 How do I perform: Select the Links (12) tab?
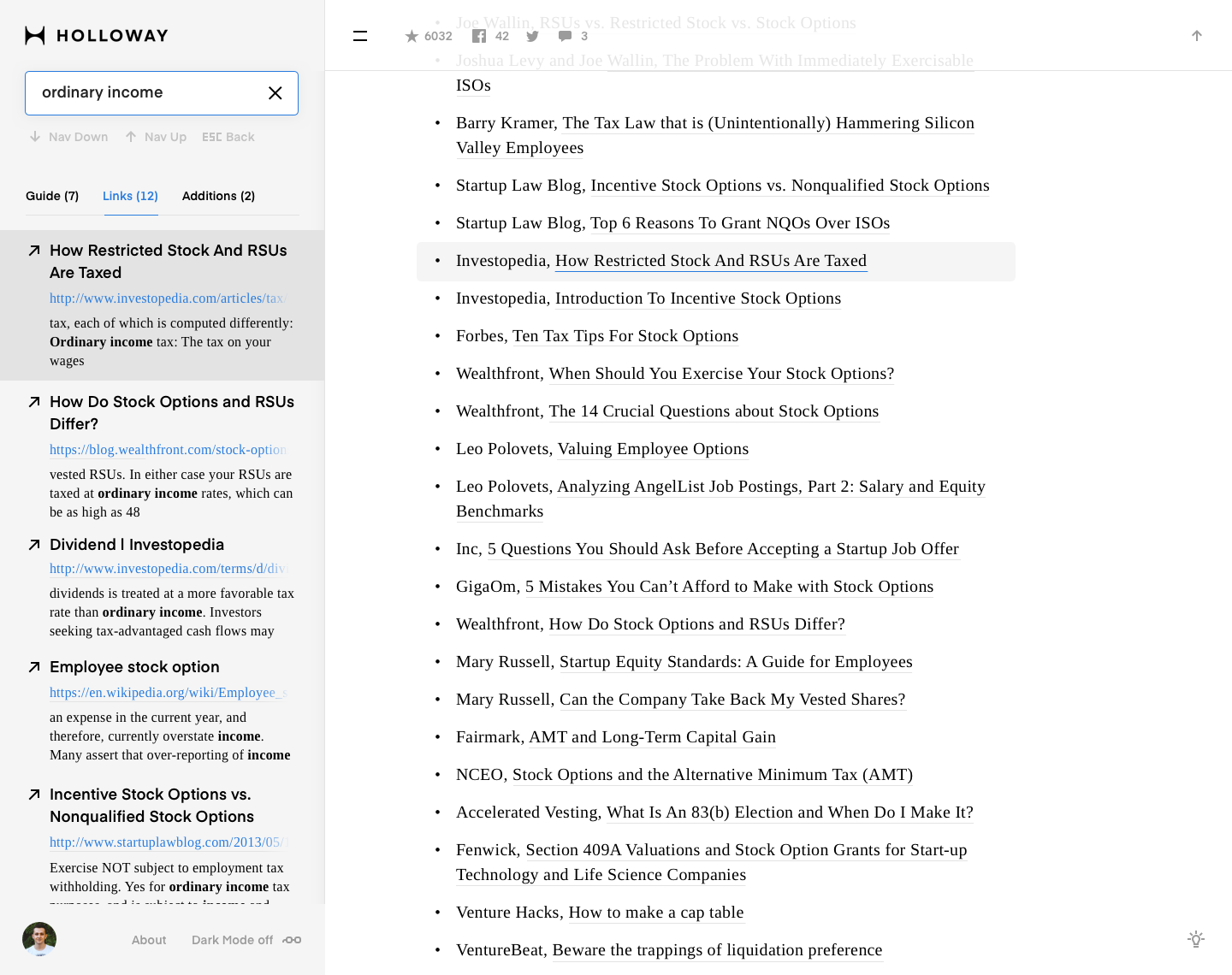coord(130,196)
